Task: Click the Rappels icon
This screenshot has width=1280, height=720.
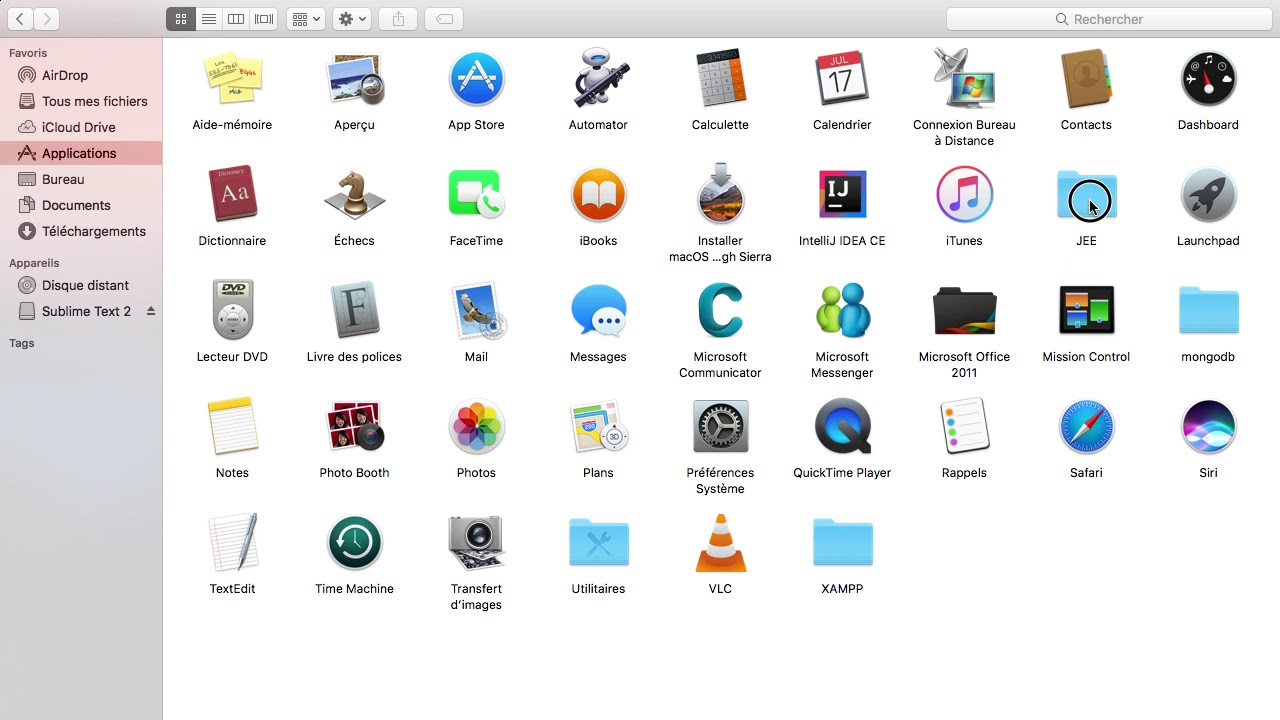Action: click(x=964, y=427)
